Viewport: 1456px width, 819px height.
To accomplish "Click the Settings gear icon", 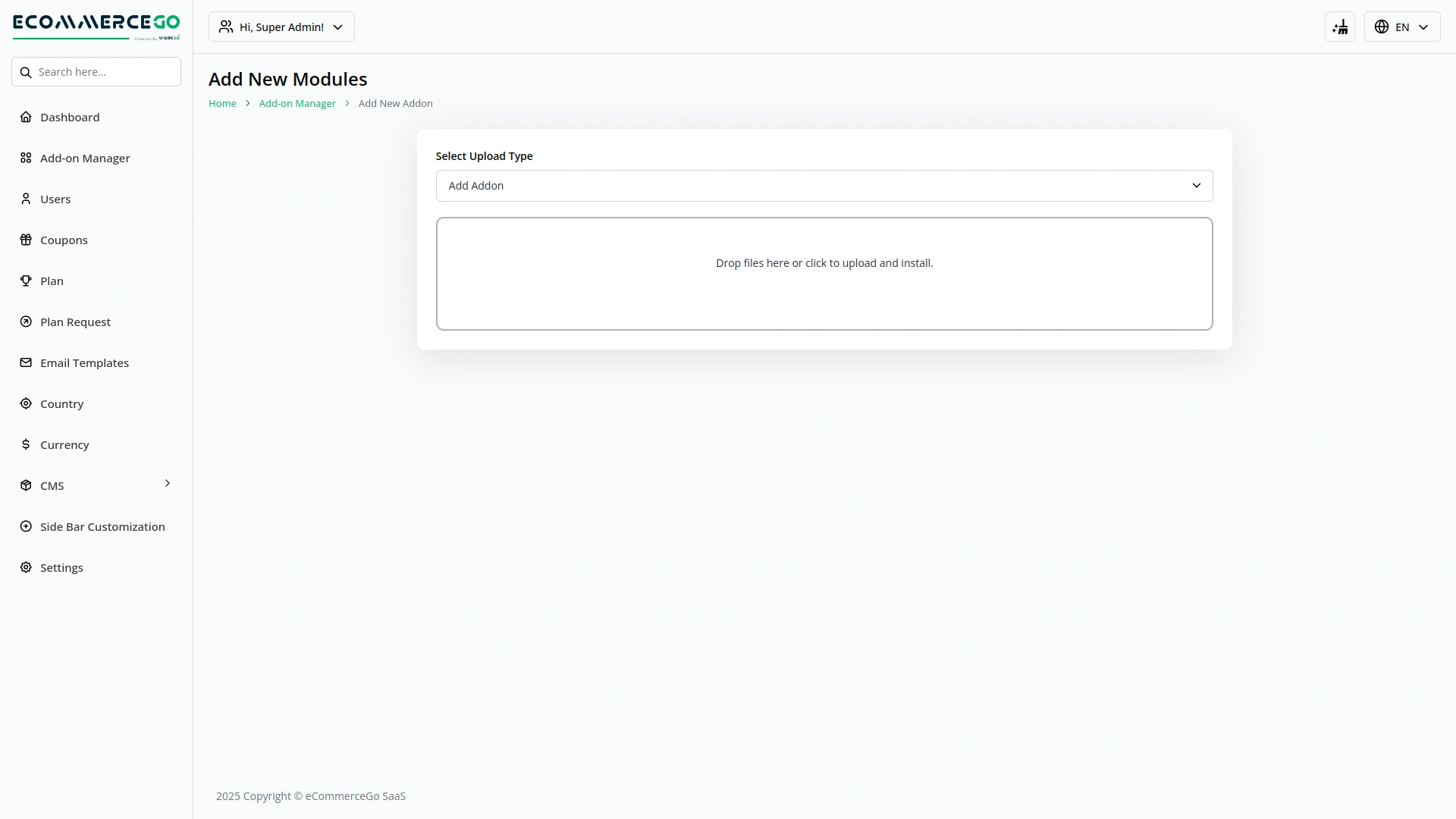I will pos(26,567).
